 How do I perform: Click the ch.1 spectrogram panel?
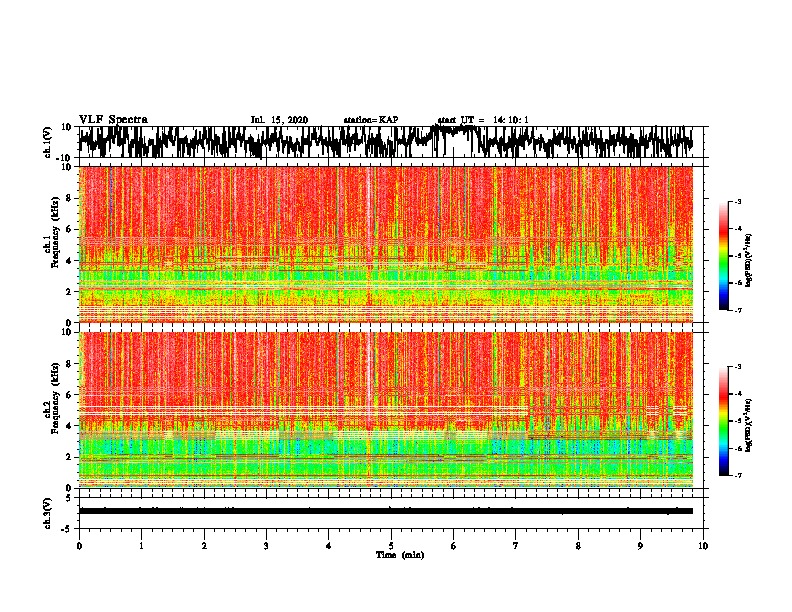click(x=385, y=244)
